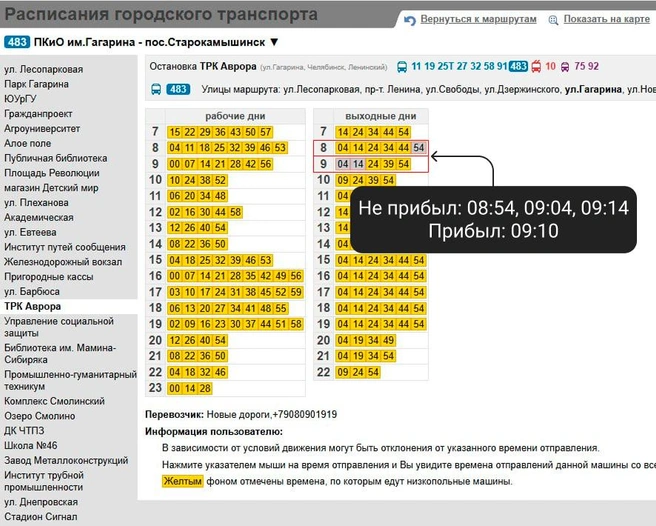
Task: Select stop Пригородные кассы
Action: tap(49, 277)
